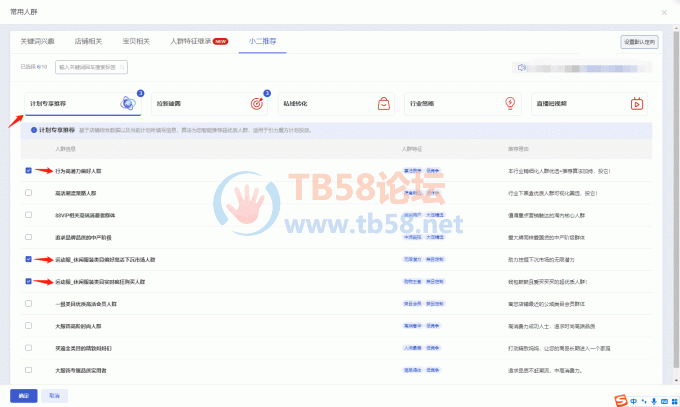
Task: Click the 人群信息 column header
Action: coord(65,149)
